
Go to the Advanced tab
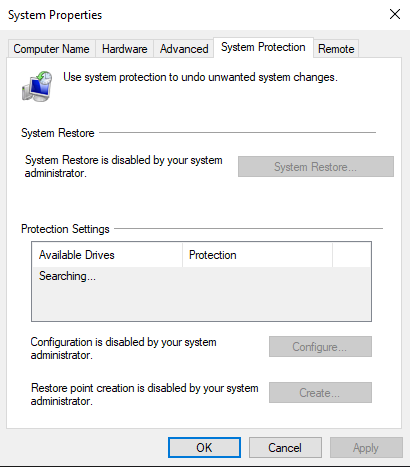click(184, 49)
